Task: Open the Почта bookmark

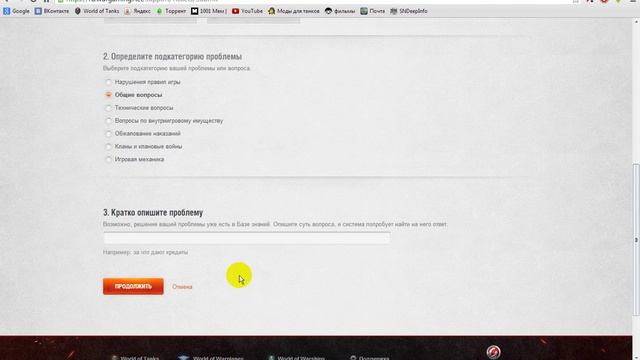Action: pyautogui.click(x=373, y=11)
